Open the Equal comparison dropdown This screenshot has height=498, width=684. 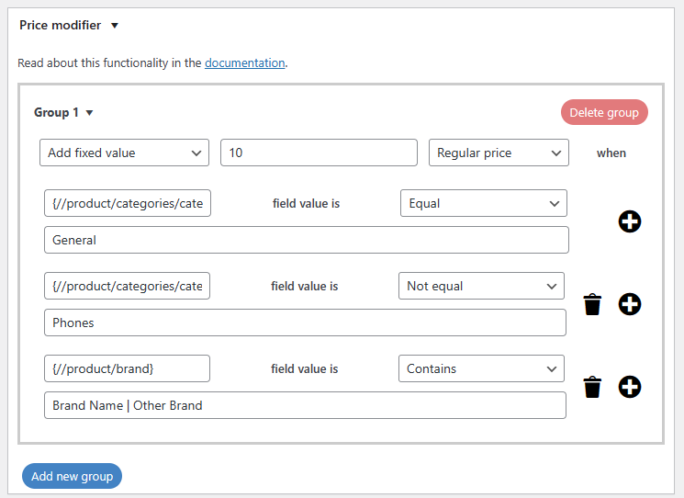483,203
